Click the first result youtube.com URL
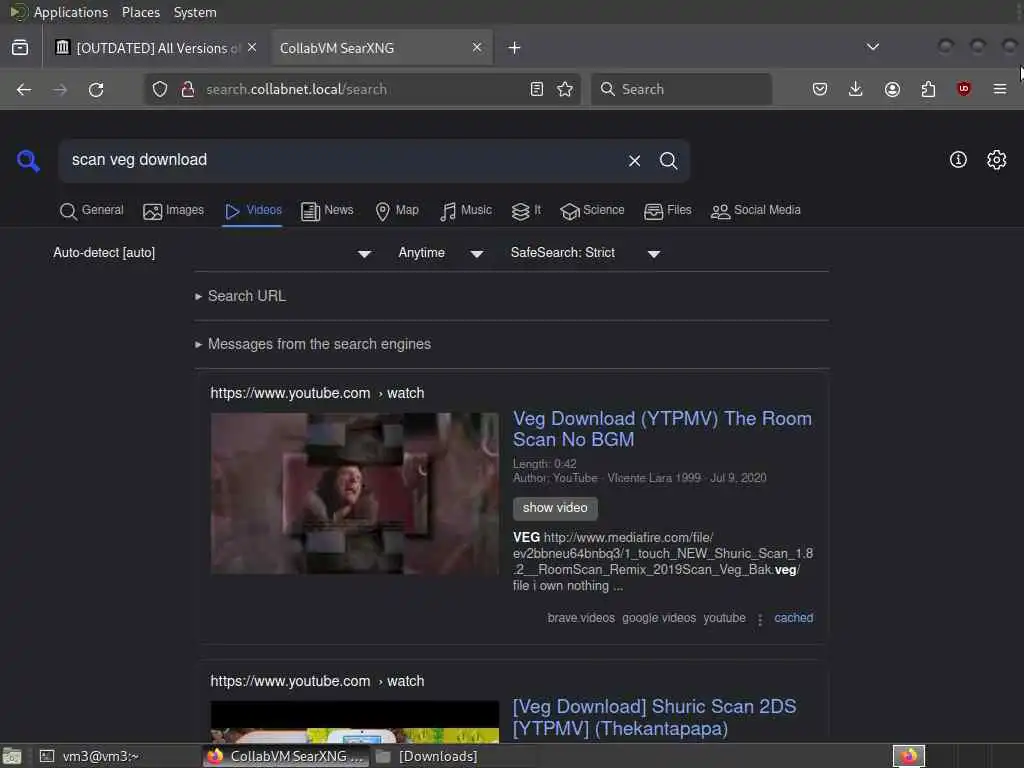The width and height of the screenshot is (1024, 768). 317,393
